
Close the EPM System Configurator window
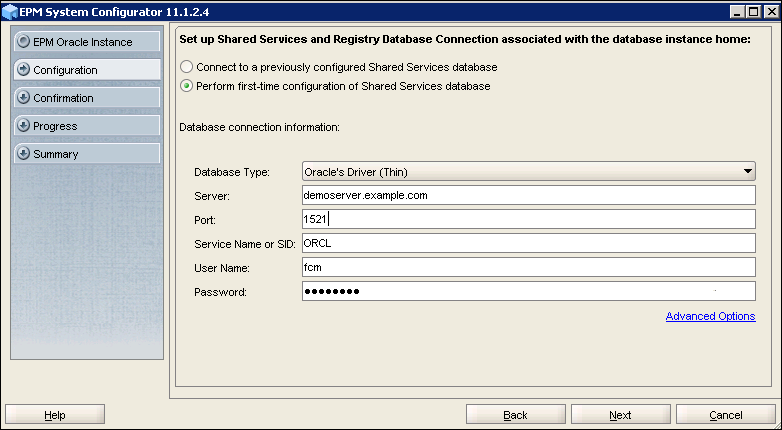point(768,10)
